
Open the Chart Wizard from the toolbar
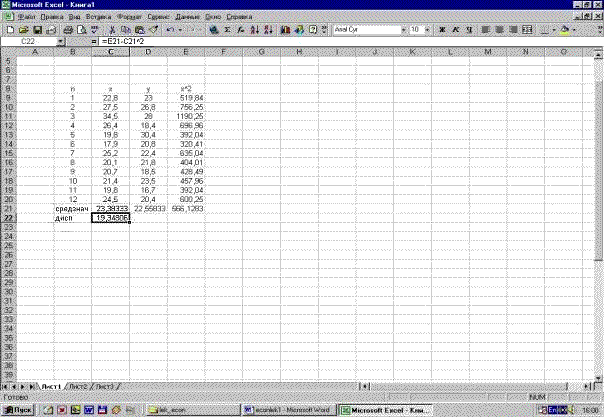click(x=286, y=31)
